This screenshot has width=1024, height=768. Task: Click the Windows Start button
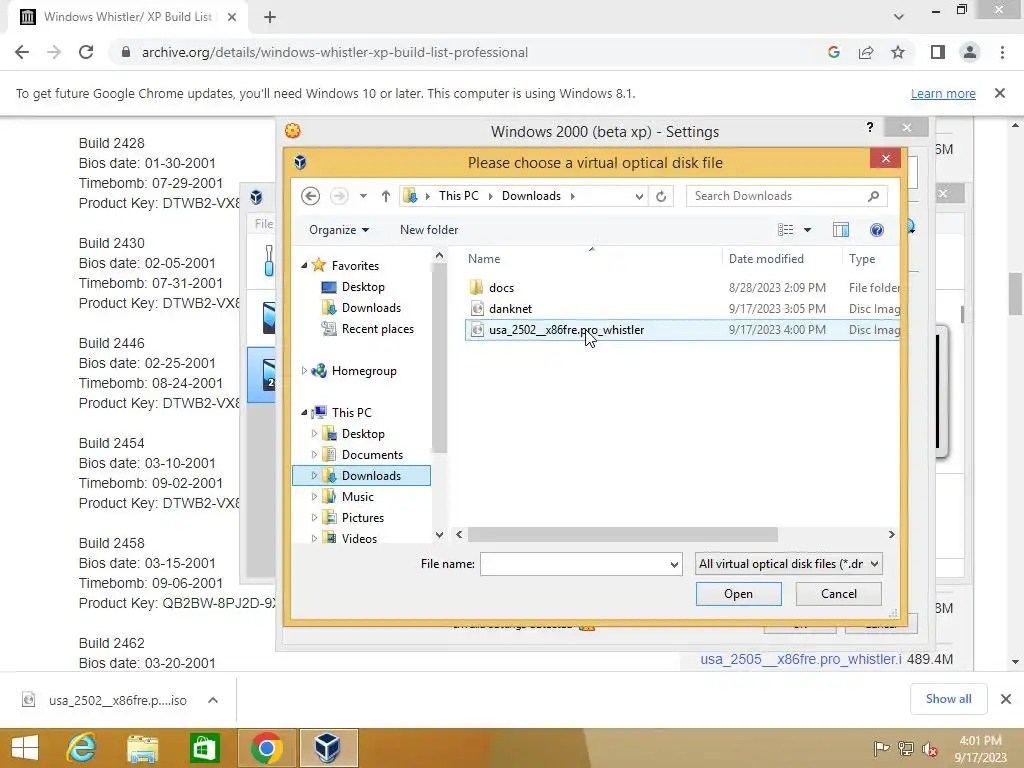coord(25,748)
